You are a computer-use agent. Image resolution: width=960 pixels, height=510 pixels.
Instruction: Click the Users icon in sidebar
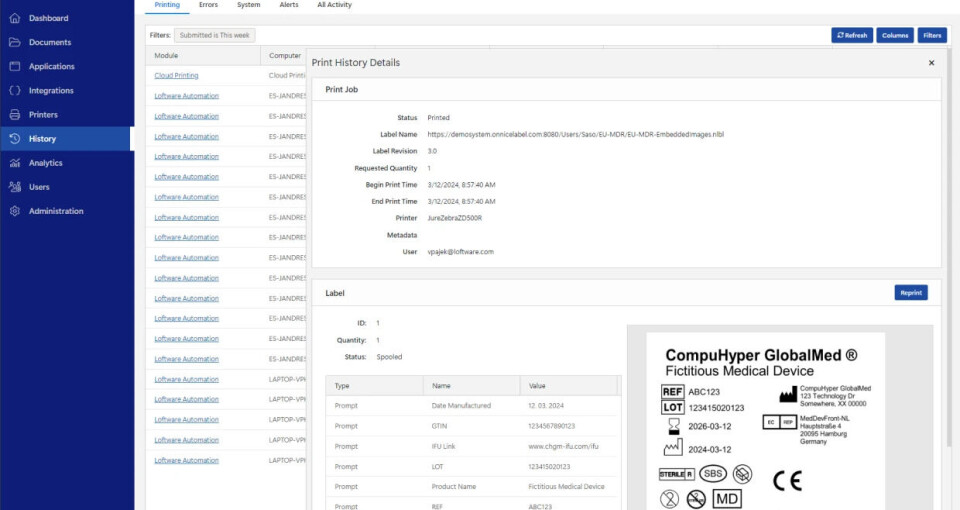click(14, 187)
